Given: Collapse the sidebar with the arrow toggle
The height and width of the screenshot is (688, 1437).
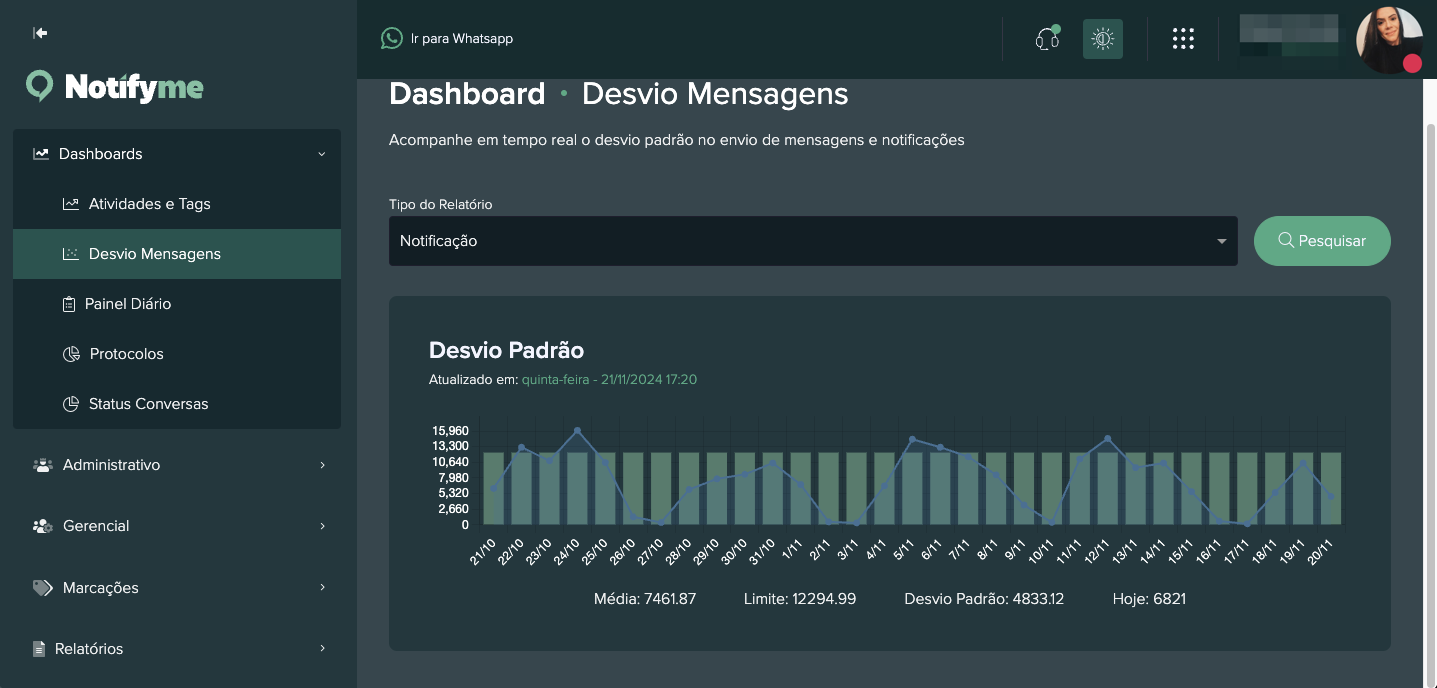Looking at the screenshot, I should 39,33.
